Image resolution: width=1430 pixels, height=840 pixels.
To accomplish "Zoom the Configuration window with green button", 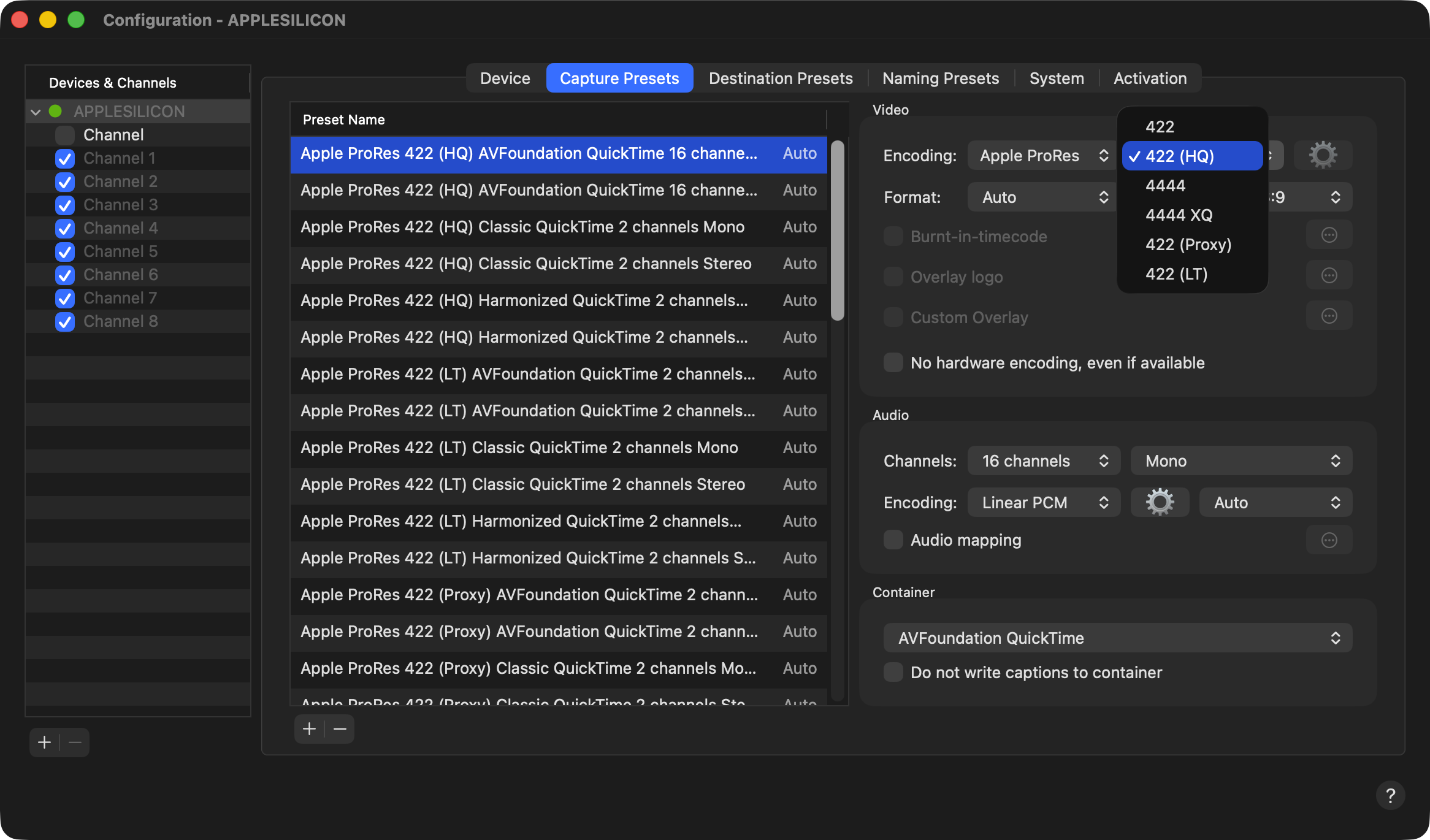I will tap(76, 20).
